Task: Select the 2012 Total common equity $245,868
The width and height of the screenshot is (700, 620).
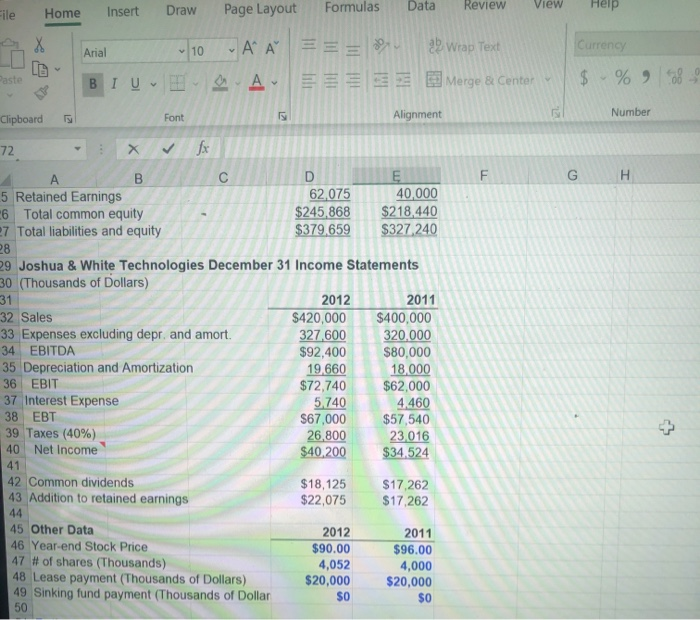Action: click(311, 212)
